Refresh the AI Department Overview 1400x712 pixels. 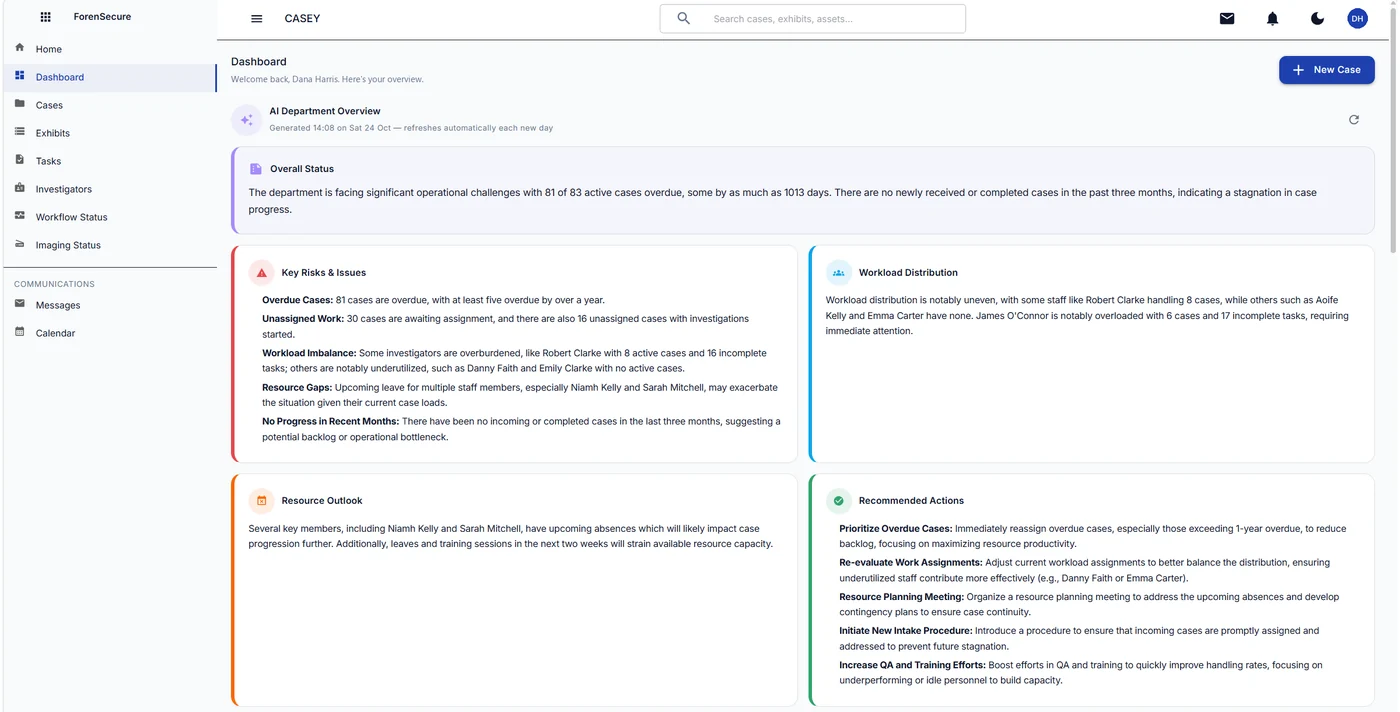pos(1354,120)
